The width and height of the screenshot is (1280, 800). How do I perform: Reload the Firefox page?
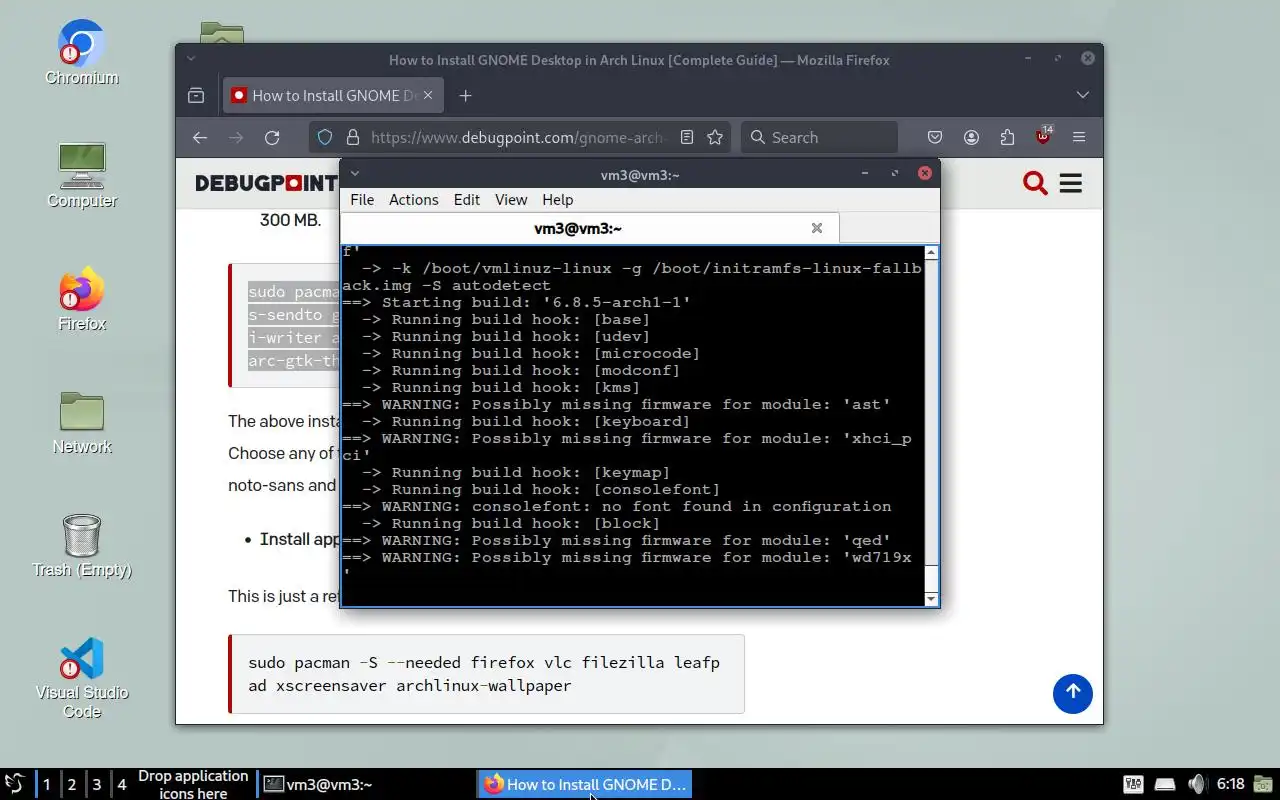272,137
